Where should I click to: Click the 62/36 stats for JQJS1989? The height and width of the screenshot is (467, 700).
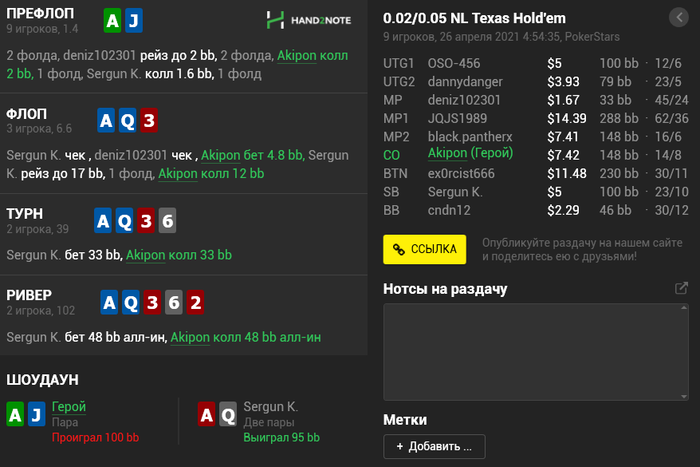pos(671,118)
